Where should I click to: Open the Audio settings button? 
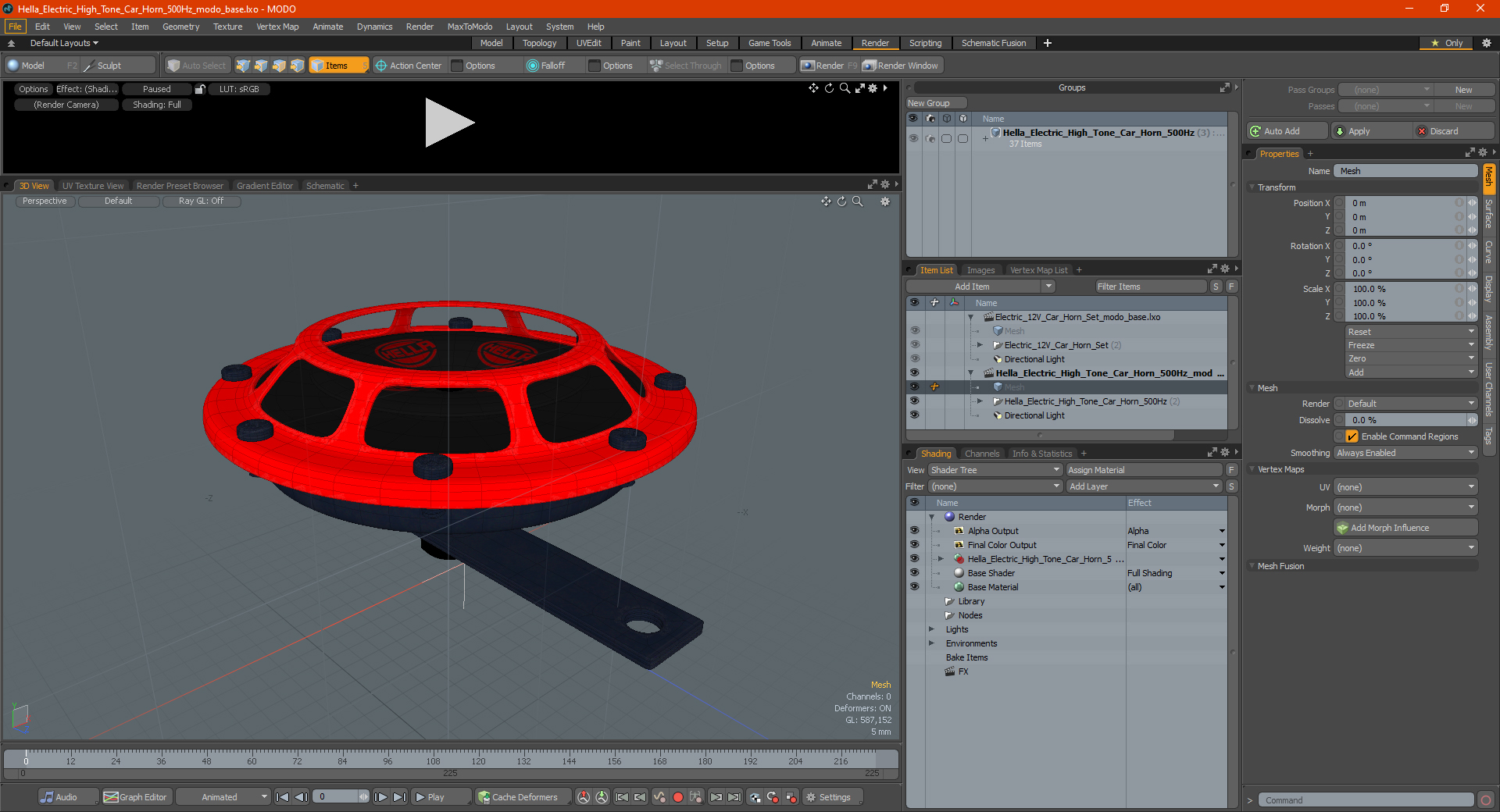point(68,797)
